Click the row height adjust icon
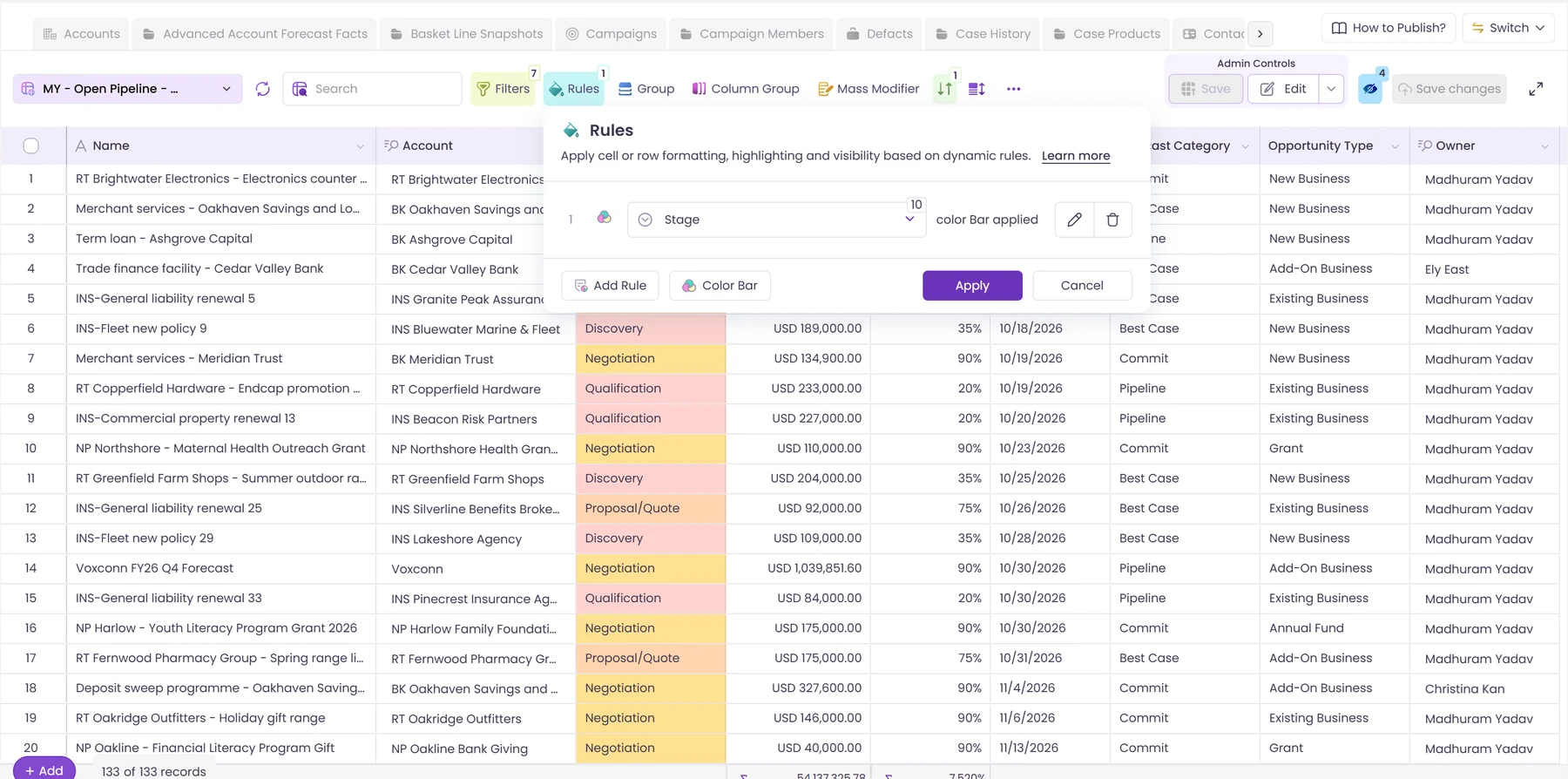Screen dimensions: 1568x779 [x=977, y=89]
